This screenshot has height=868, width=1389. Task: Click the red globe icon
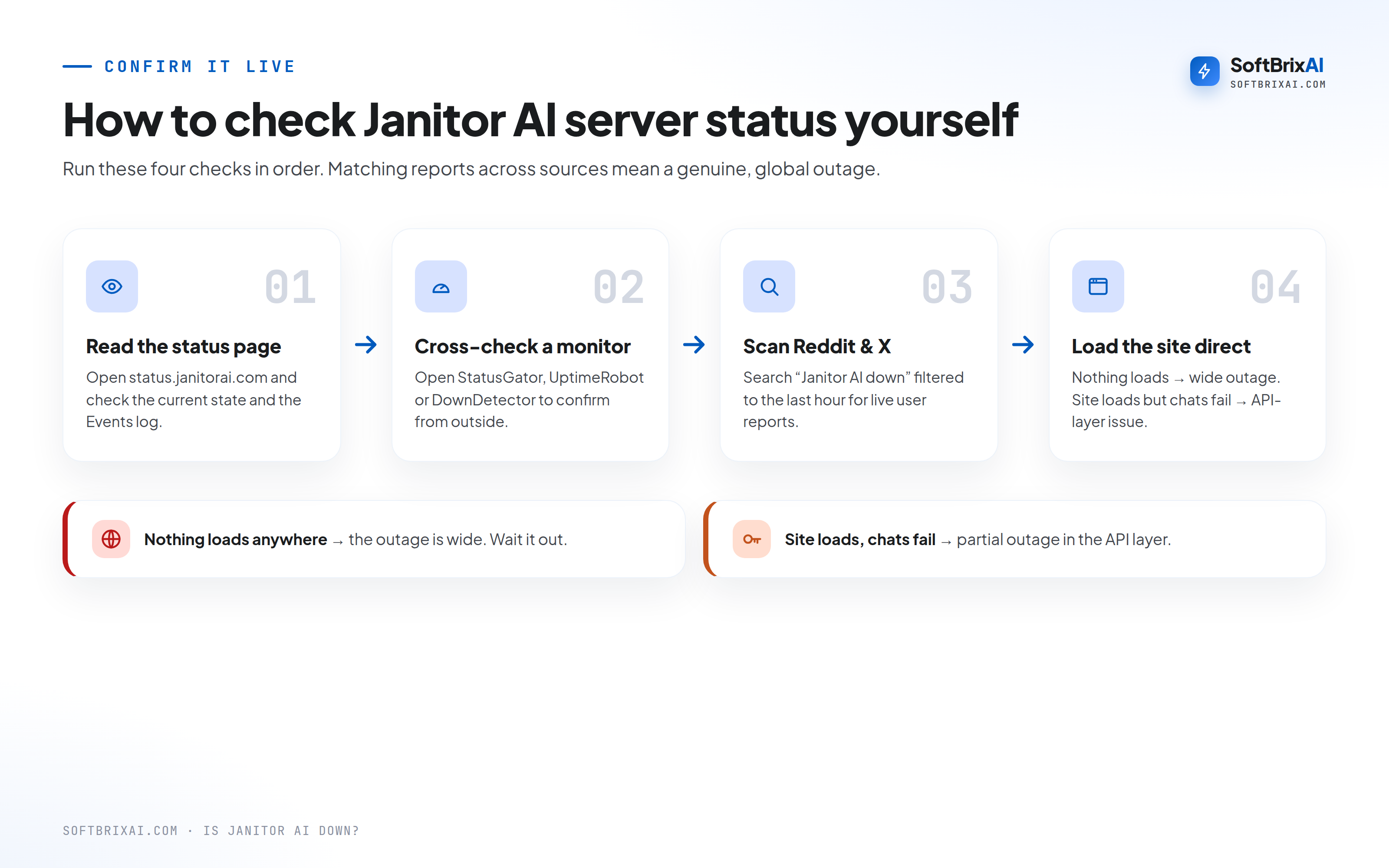pyautogui.click(x=111, y=539)
